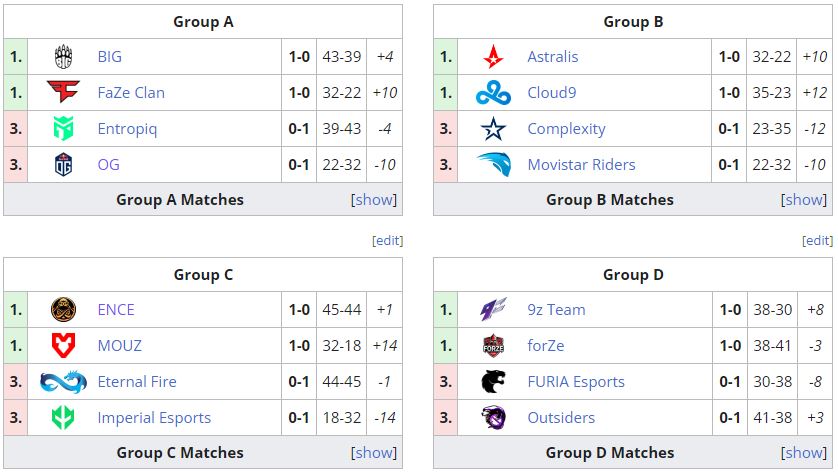The height and width of the screenshot is (476, 838).
Task: Click the BIG team logo icon
Action: (63, 57)
